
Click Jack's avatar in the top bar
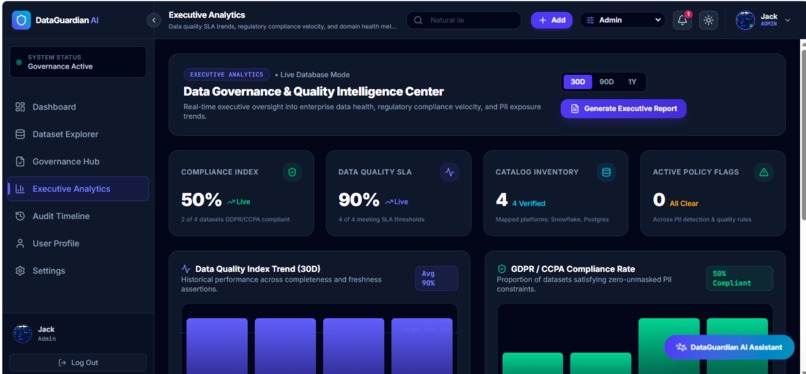pos(745,20)
